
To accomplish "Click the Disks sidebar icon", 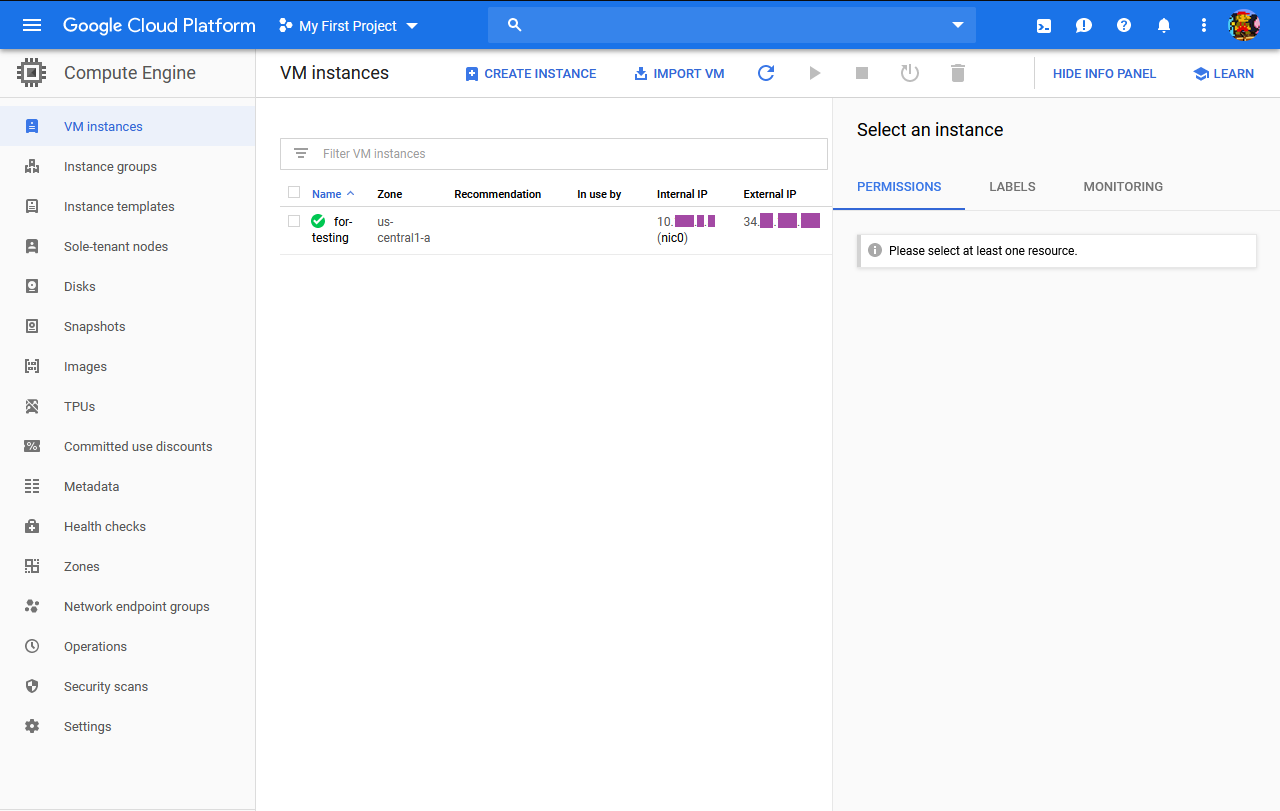I will point(32,286).
